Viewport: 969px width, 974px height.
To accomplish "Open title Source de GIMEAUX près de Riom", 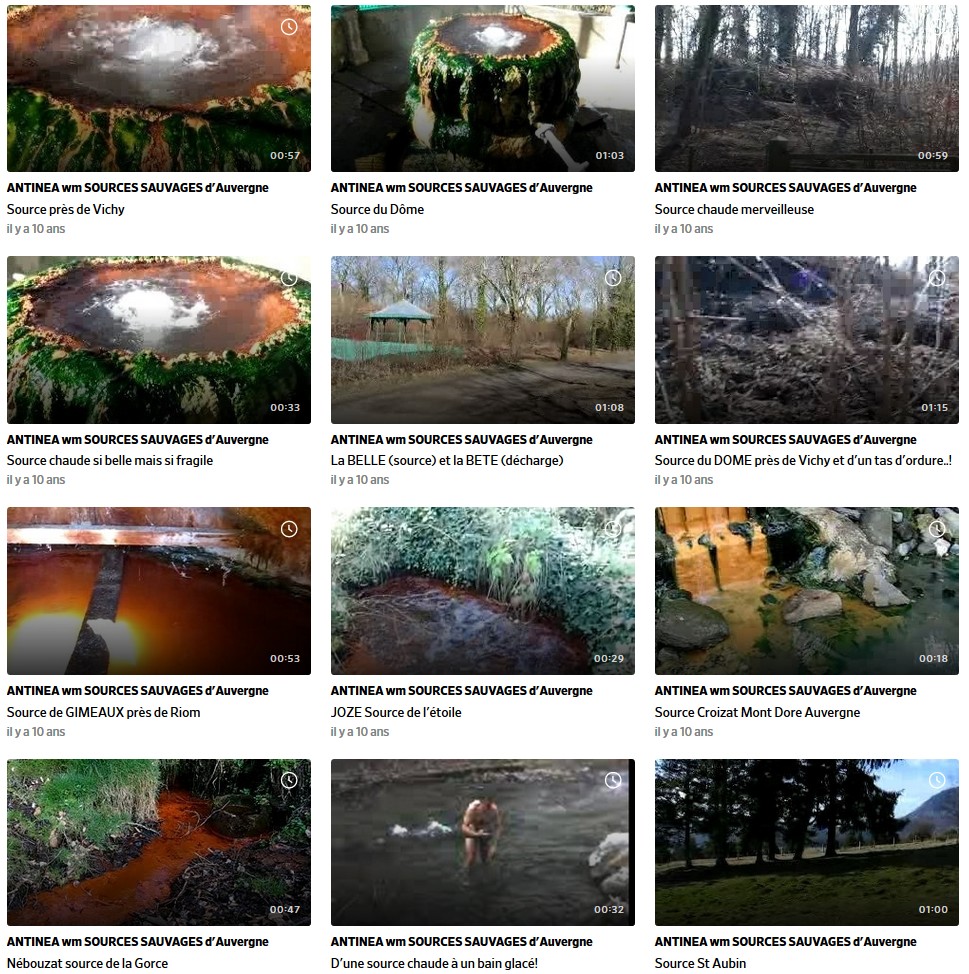I will 104,712.
